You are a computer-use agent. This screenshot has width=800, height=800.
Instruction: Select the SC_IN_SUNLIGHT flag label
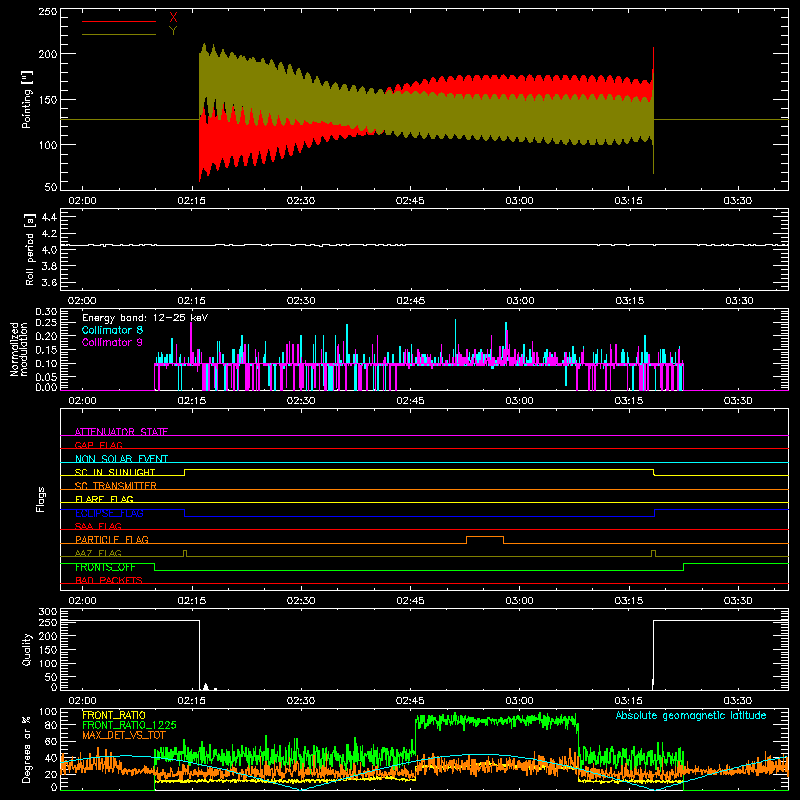click(115, 472)
